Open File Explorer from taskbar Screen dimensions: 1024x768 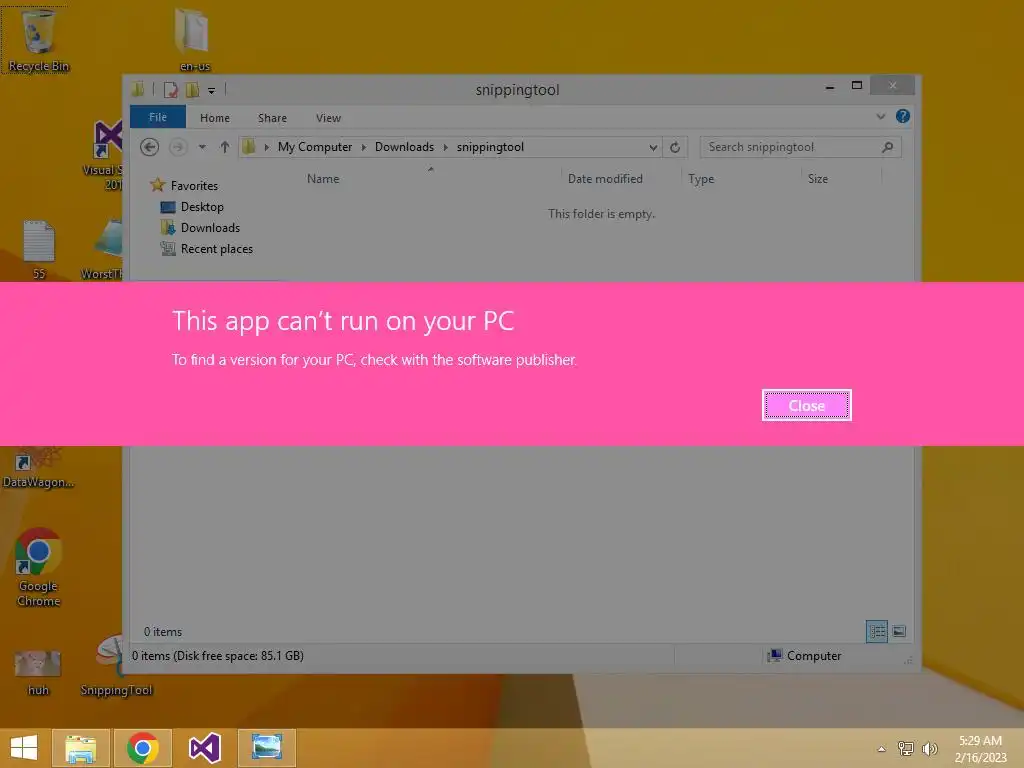(80, 748)
